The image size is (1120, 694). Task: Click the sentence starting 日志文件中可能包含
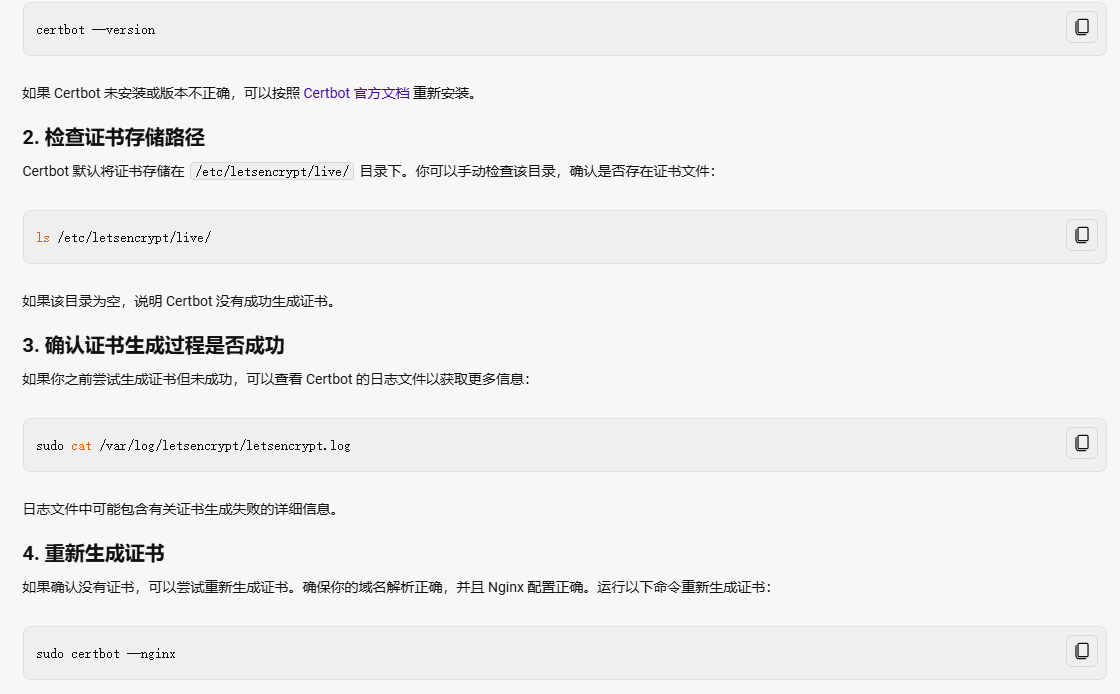(180, 509)
